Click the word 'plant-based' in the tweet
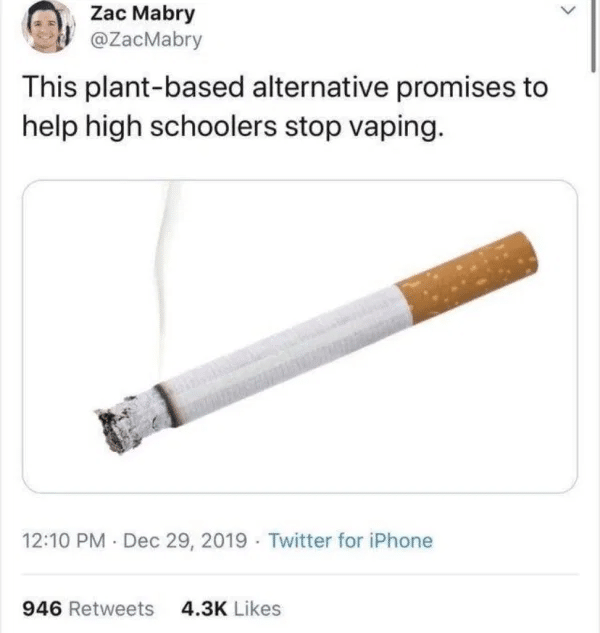The image size is (600, 633). point(164,88)
